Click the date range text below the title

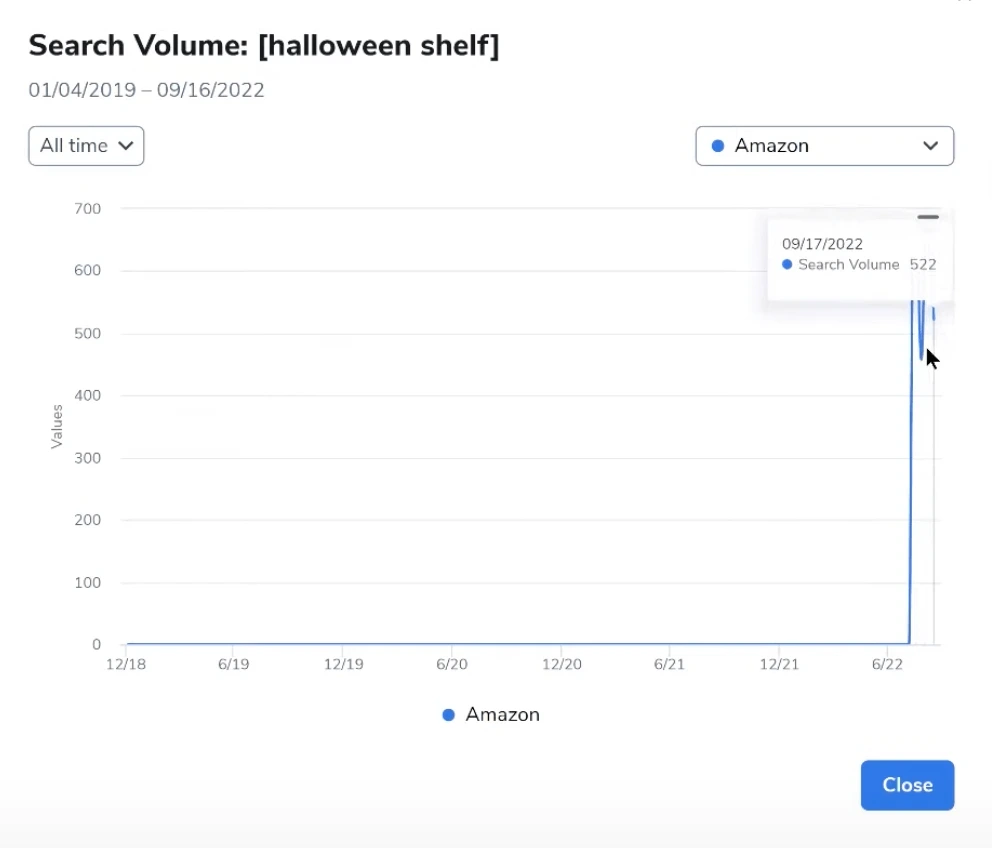tap(146, 90)
